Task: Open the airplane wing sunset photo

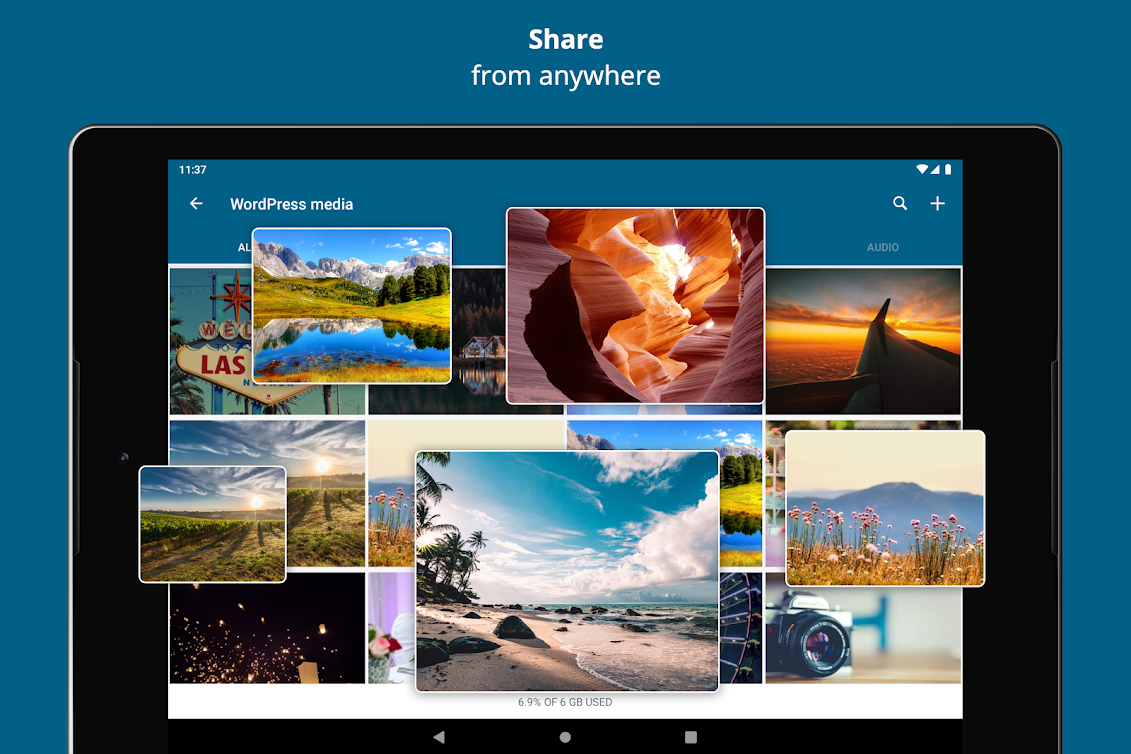Action: coord(863,340)
